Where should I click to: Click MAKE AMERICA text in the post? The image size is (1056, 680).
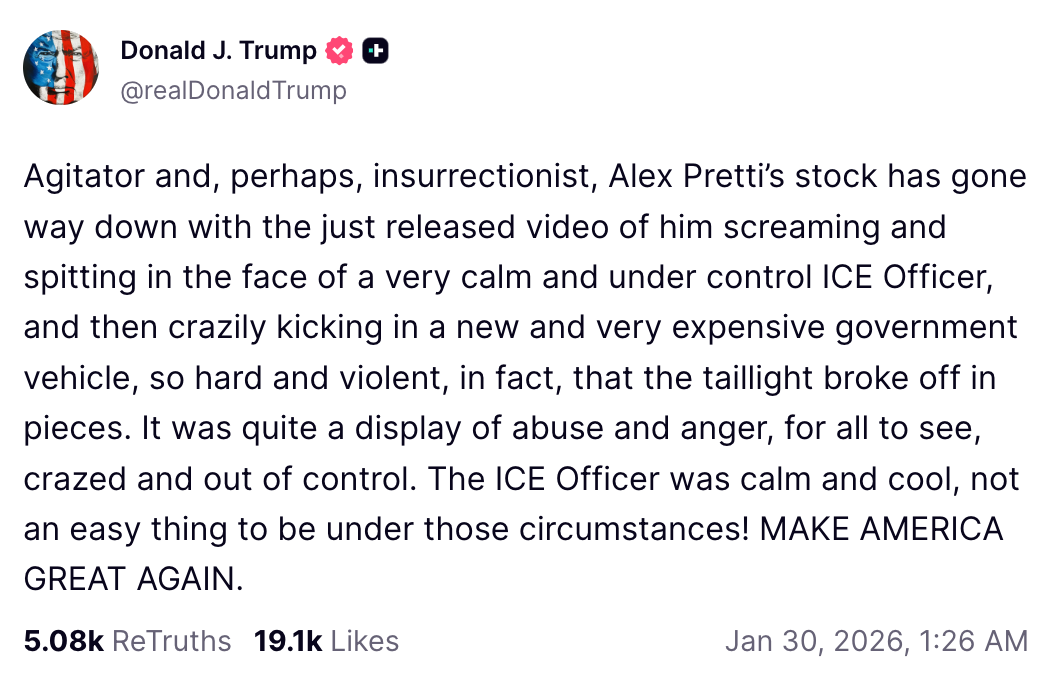tap(881, 528)
